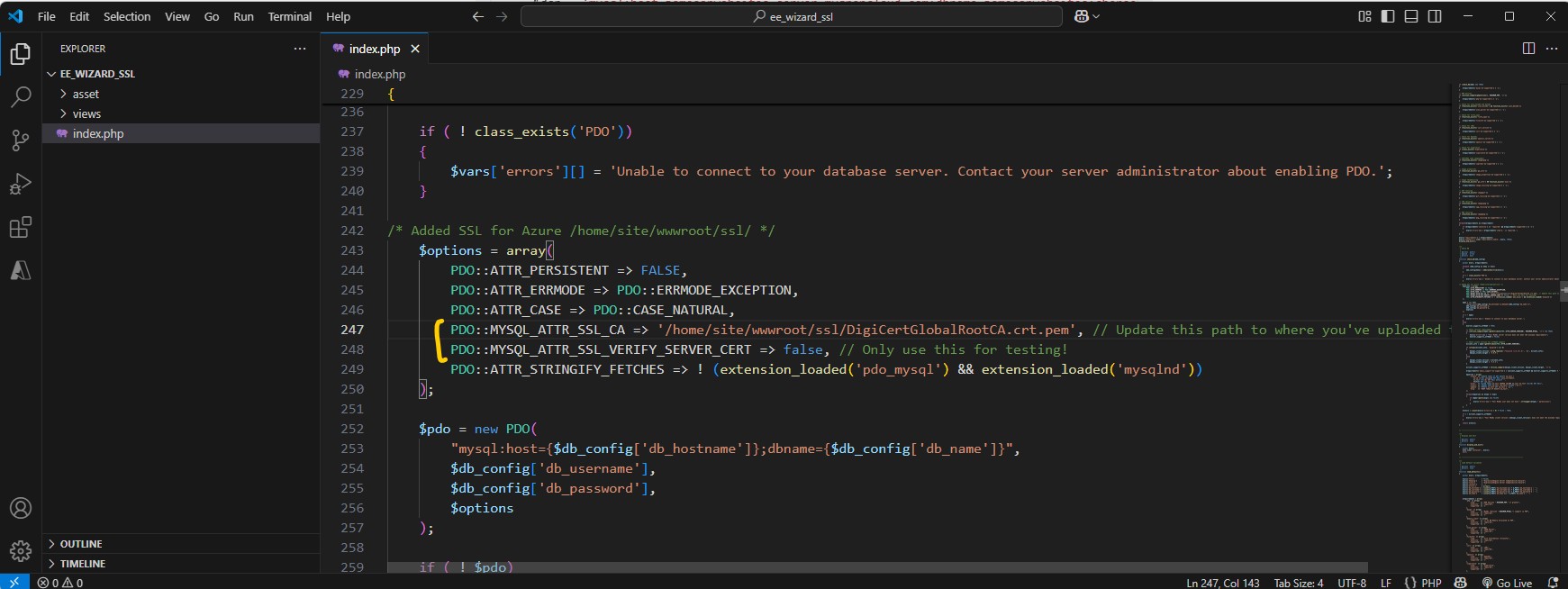Open the Manage settings gear
This screenshot has height=589, width=1568.
point(20,550)
